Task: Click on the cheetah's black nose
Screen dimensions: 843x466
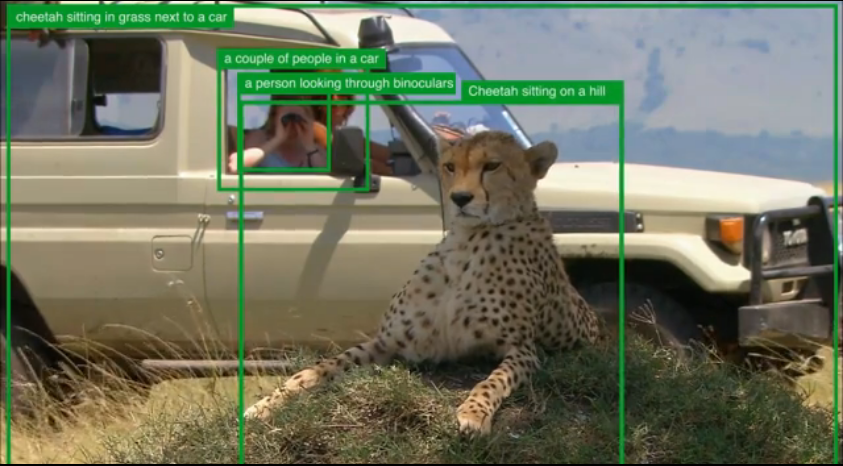Action: (x=461, y=199)
